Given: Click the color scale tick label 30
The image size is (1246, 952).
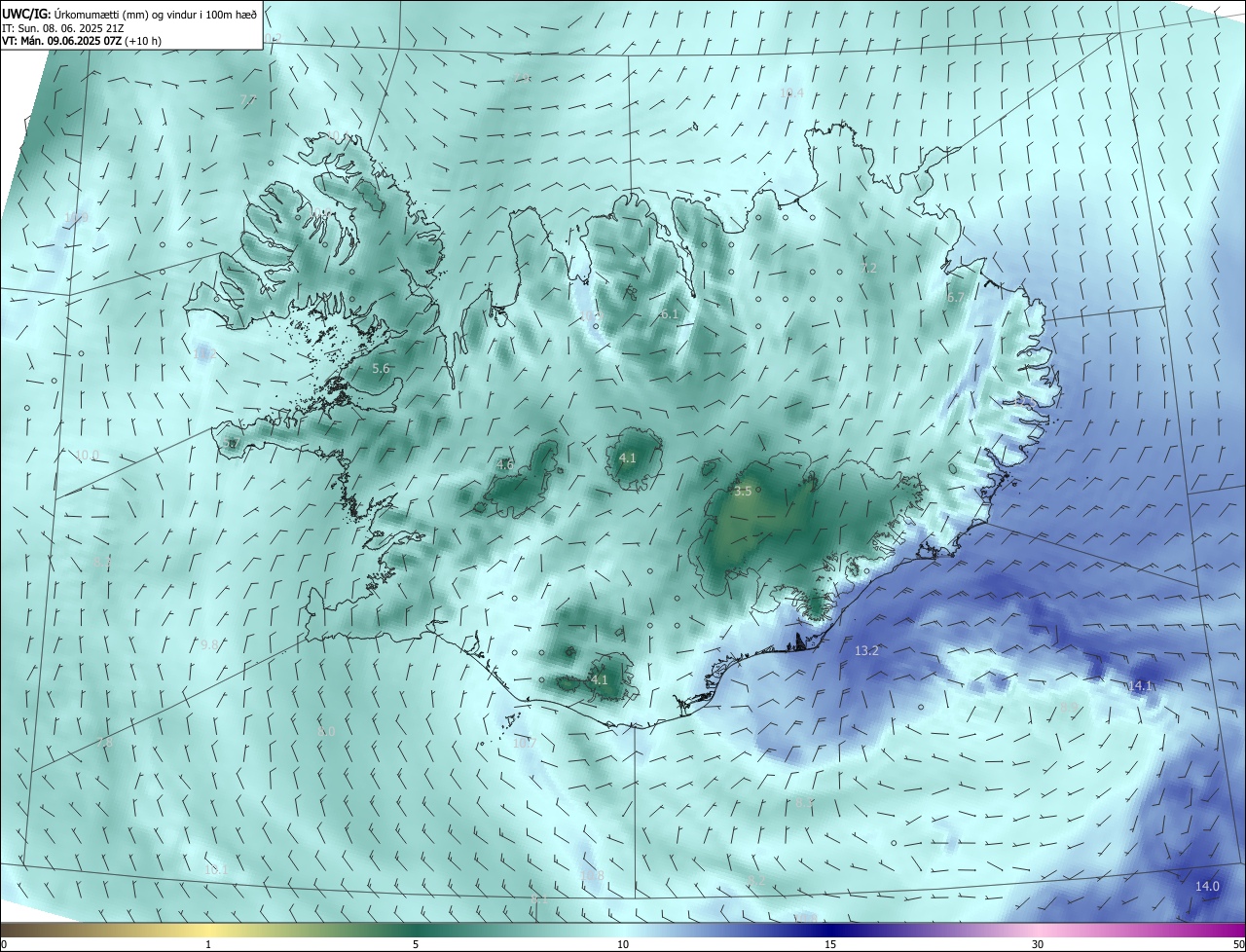Looking at the screenshot, I should coord(1038,944).
